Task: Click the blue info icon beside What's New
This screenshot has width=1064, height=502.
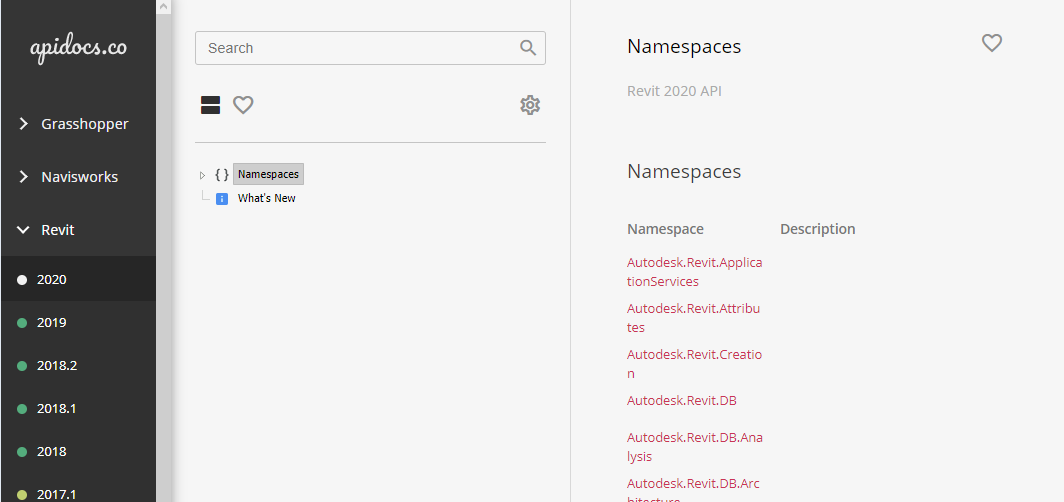Action: [x=222, y=199]
